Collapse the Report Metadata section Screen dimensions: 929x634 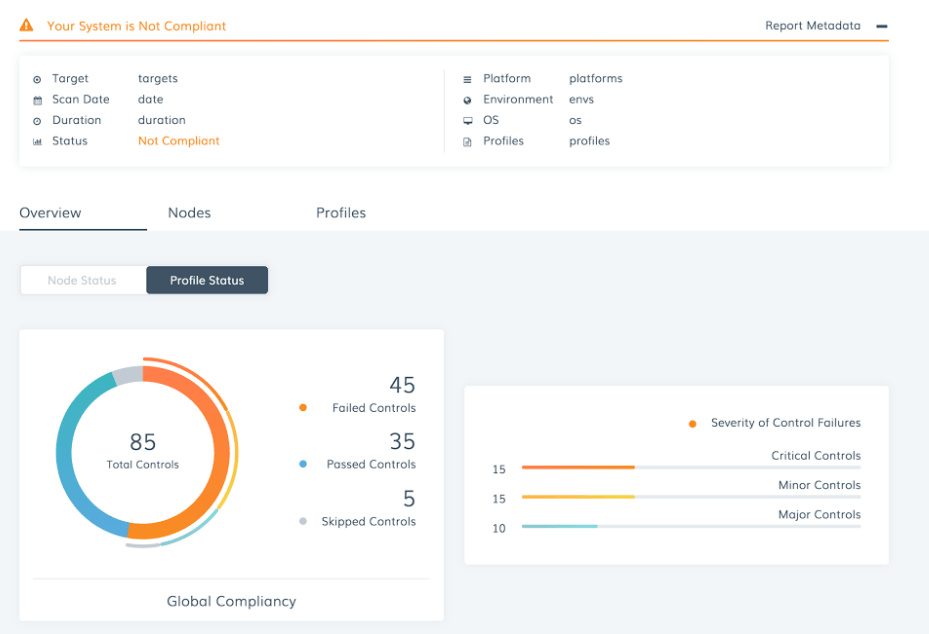882,26
